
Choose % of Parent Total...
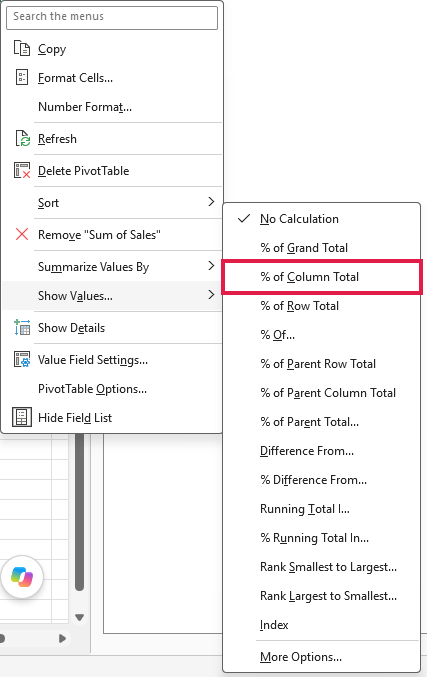(310, 422)
